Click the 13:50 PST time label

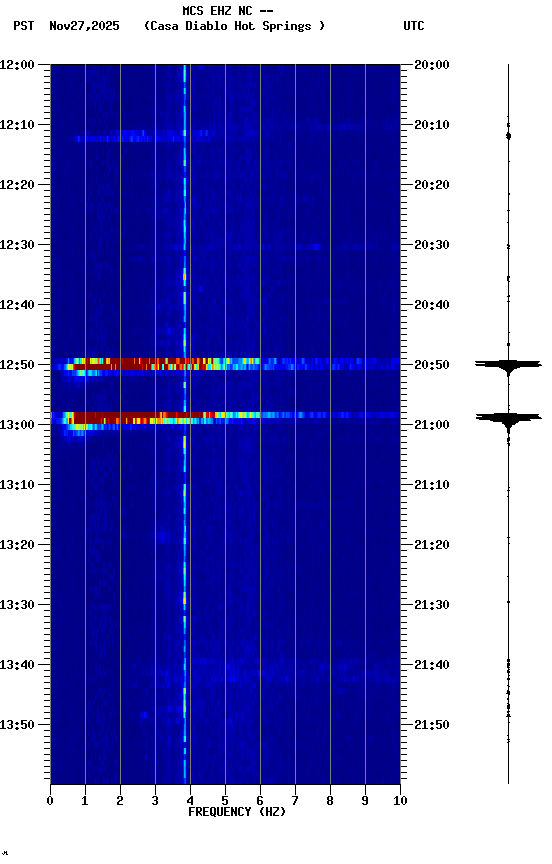(x=17, y=725)
